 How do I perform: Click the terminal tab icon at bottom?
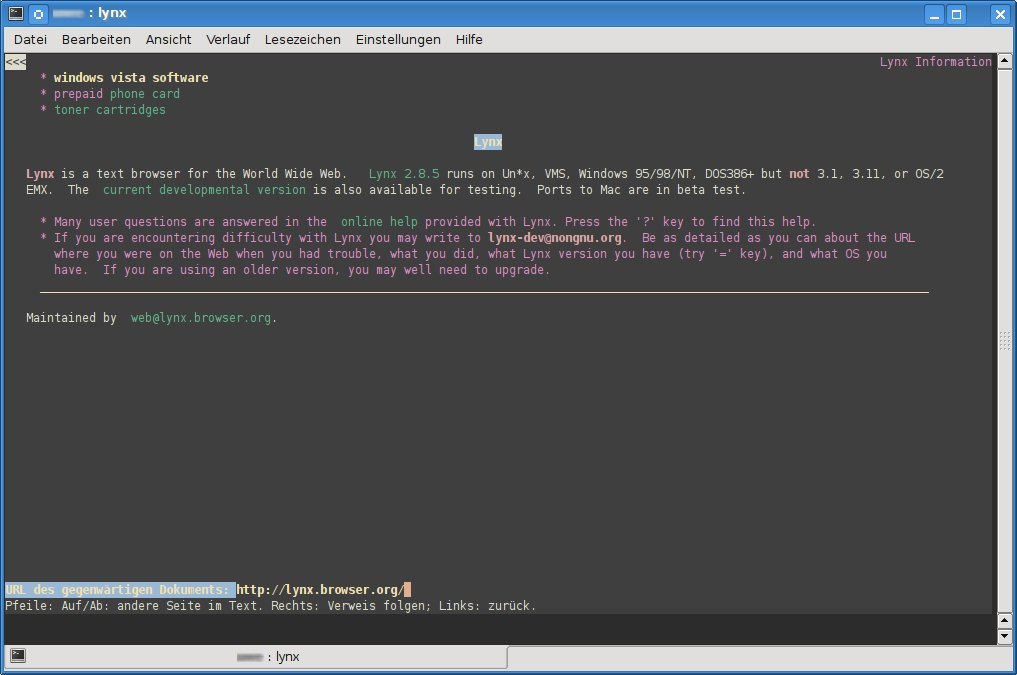tap(18, 656)
